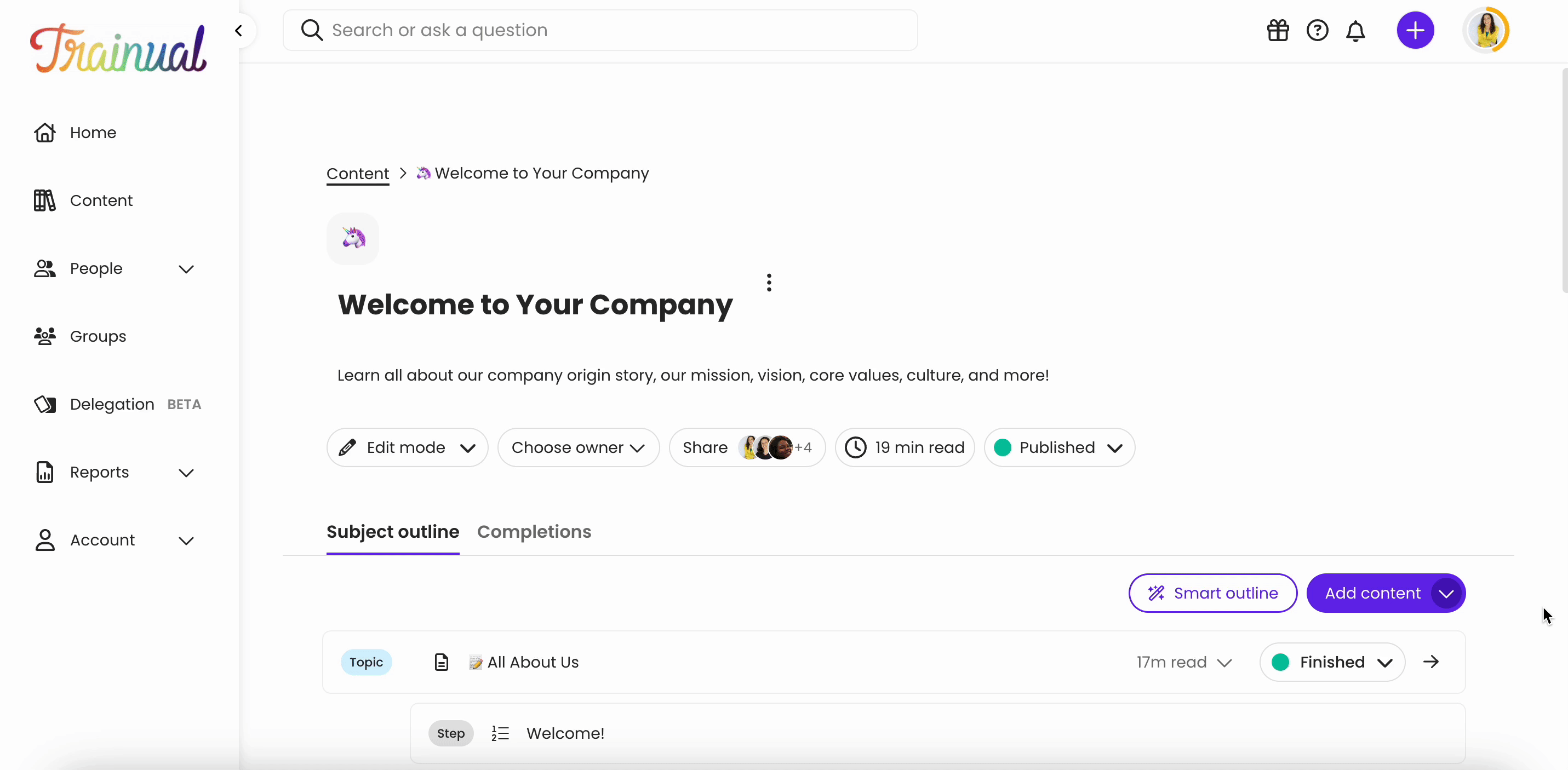Click the help/question mark icon

tap(1317, 30)
